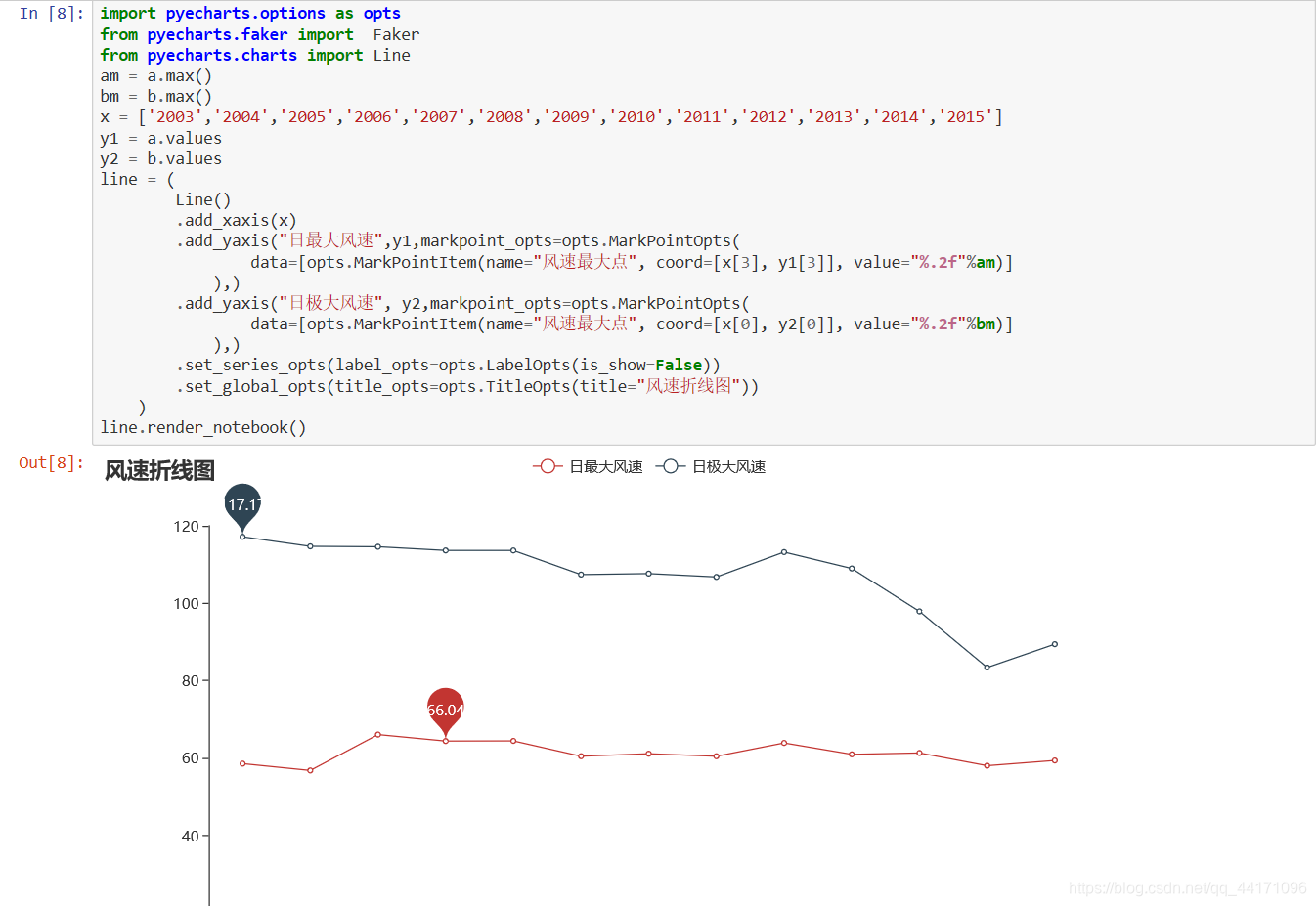The height and width of the screenshot is (906, 1316).
Task: Click the last data point of the dark series
Action: coord(1054,644)
